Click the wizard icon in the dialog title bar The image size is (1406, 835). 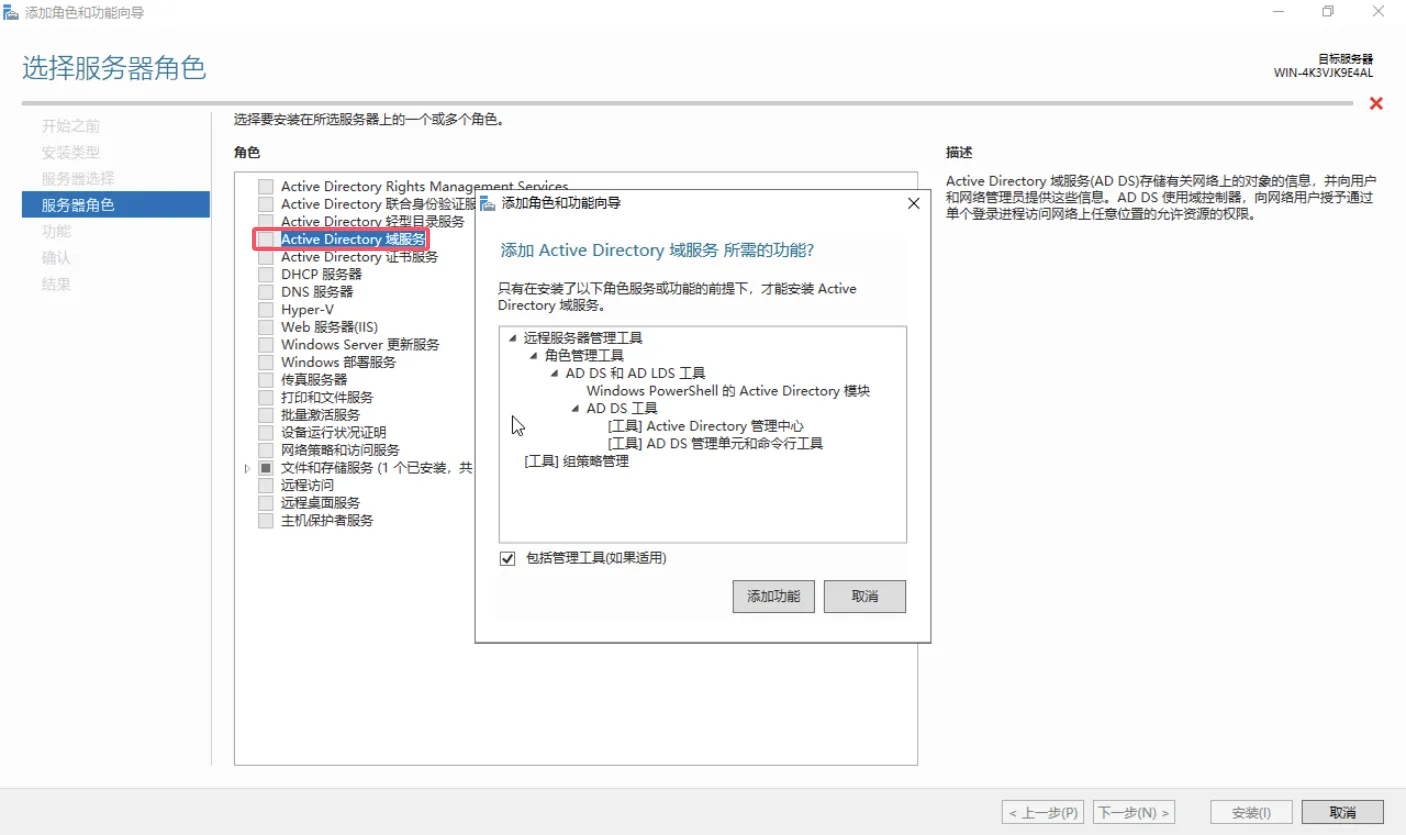(488, 203)
